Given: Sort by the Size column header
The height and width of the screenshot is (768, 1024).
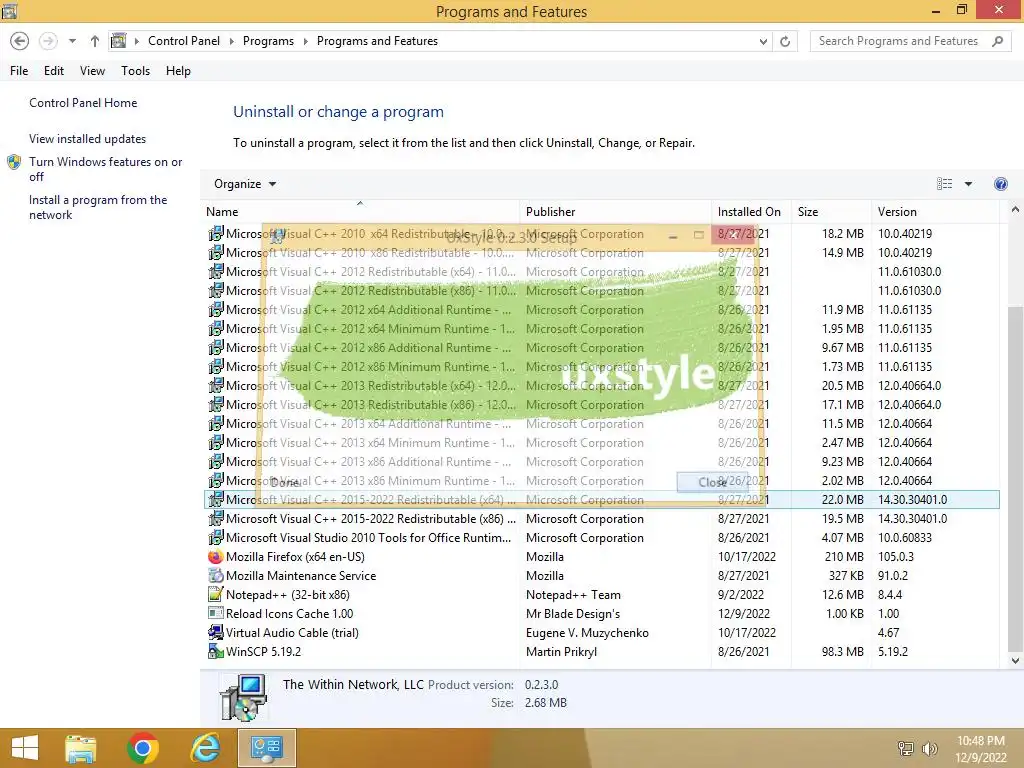Looking at the screenshot, I should (x=831, y=212).
